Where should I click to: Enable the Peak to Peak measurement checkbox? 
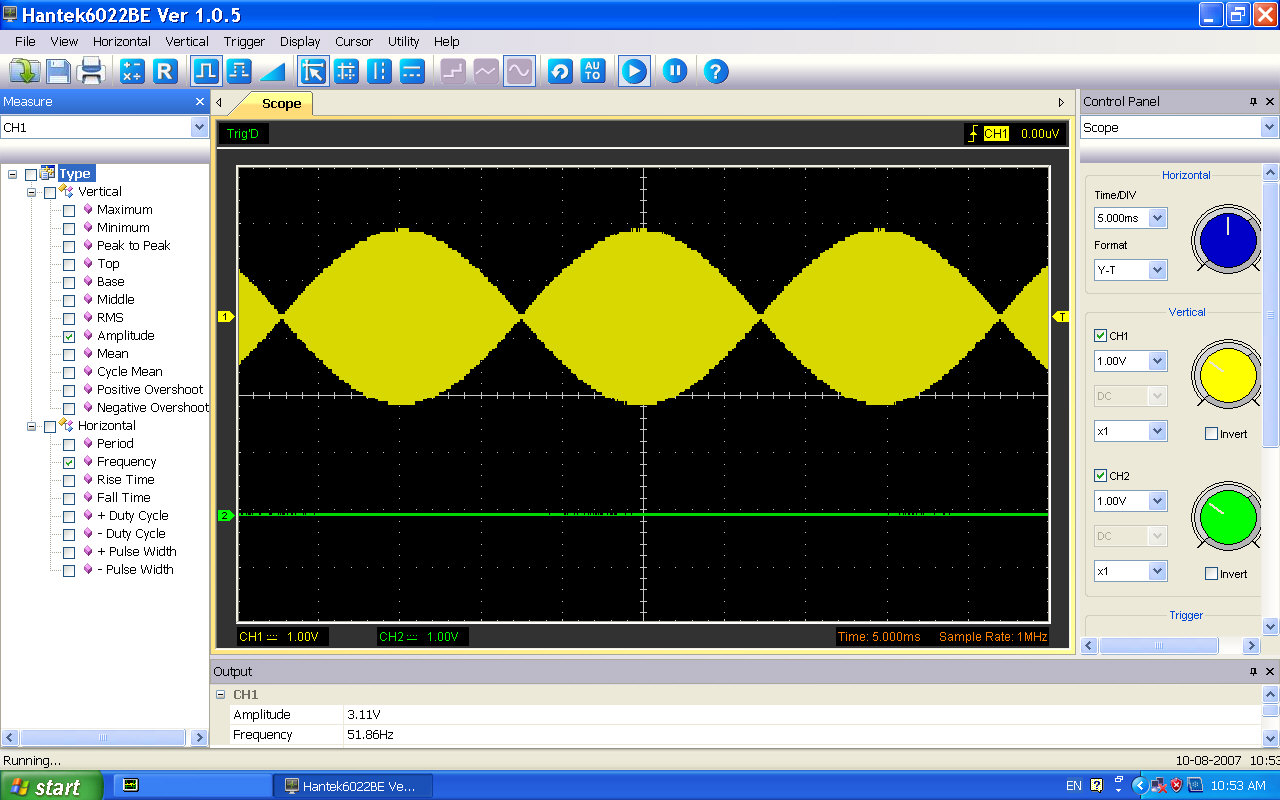pyautogui.click(x=69, y=246)
